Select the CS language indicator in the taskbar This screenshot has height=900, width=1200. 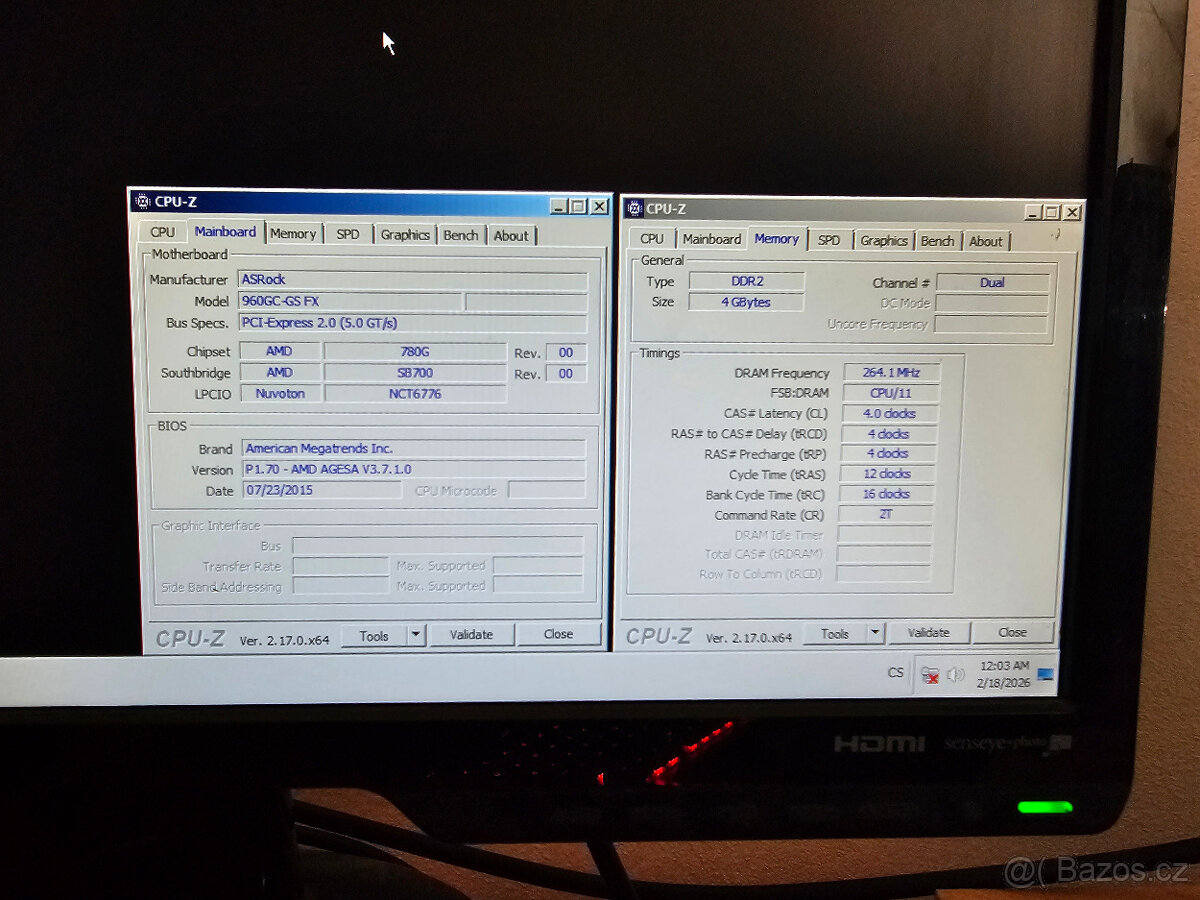coord(896,672)
